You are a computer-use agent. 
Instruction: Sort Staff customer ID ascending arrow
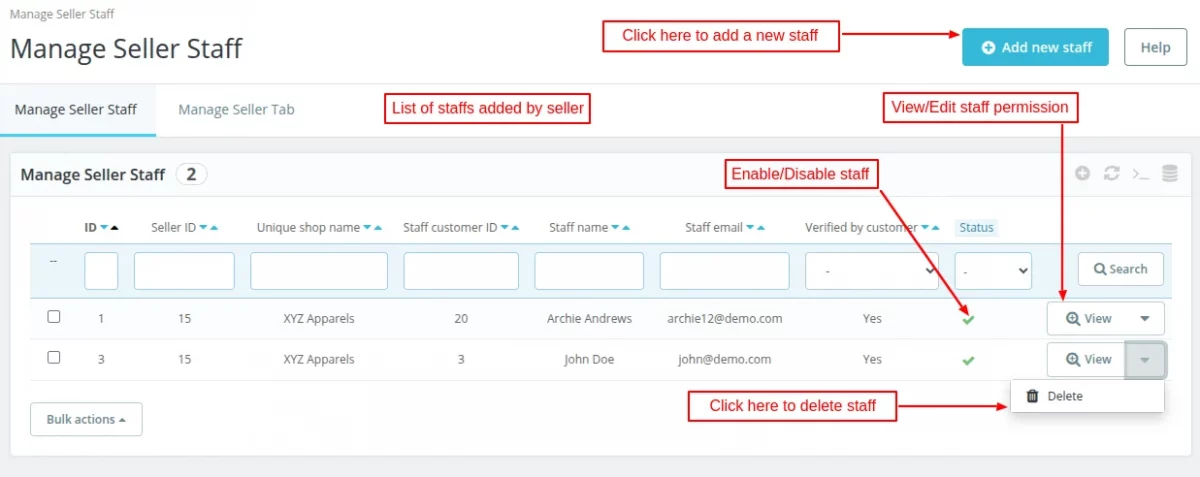[515, 228]
